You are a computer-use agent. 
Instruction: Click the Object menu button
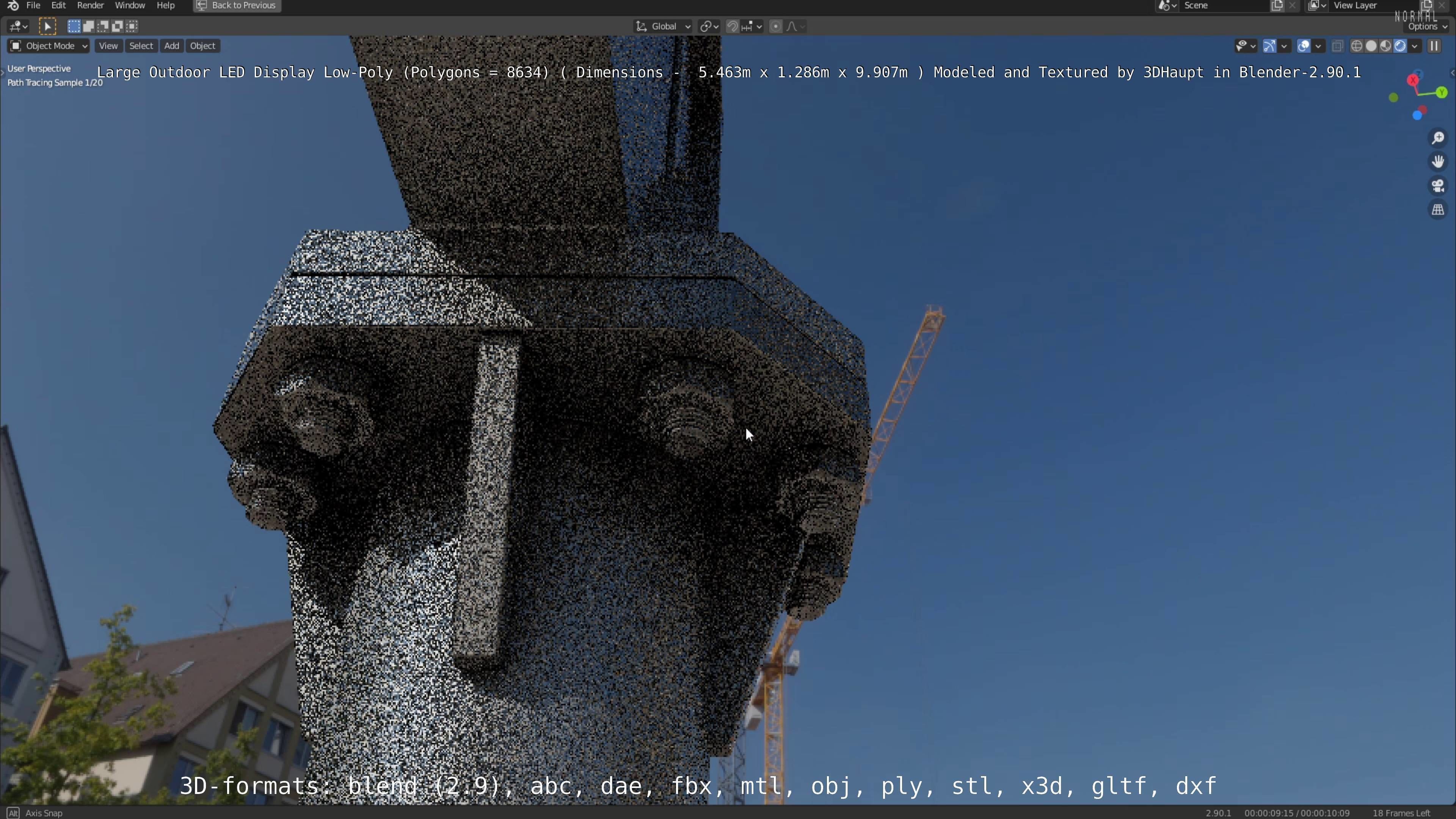(202, 46)
